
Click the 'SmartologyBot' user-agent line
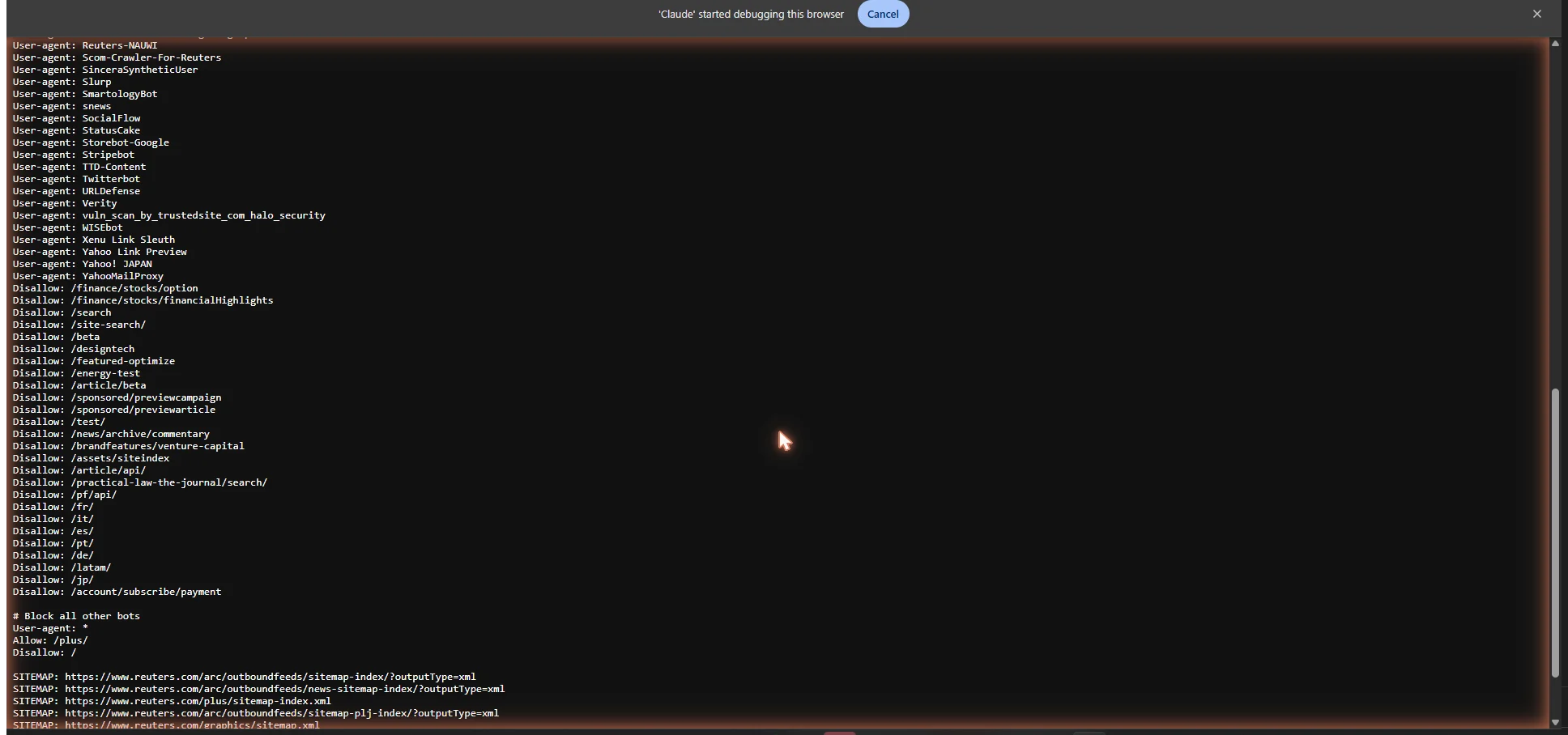(x=85, y=94)
